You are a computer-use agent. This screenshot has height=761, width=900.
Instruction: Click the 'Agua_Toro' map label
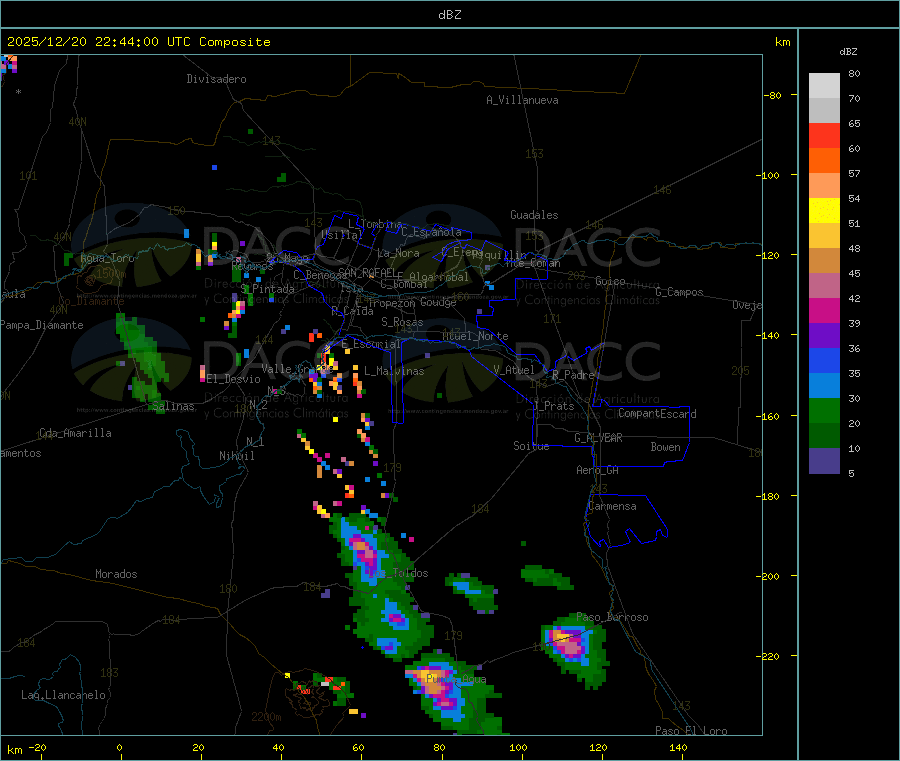107,258
